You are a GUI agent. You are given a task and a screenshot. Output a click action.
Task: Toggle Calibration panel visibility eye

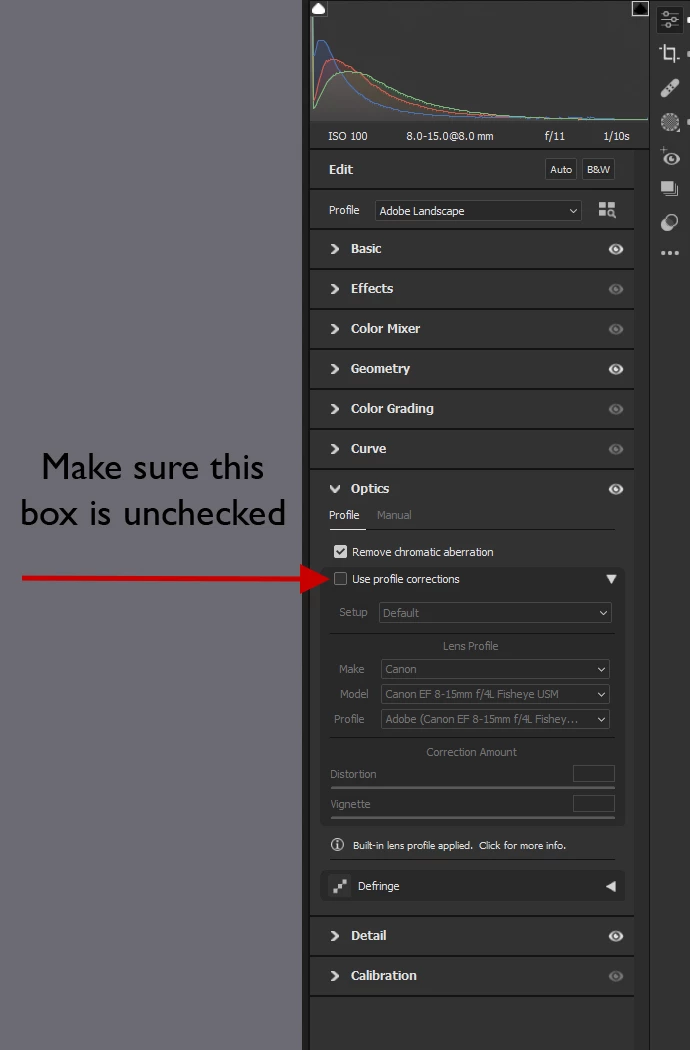click(x=616, y=976)
